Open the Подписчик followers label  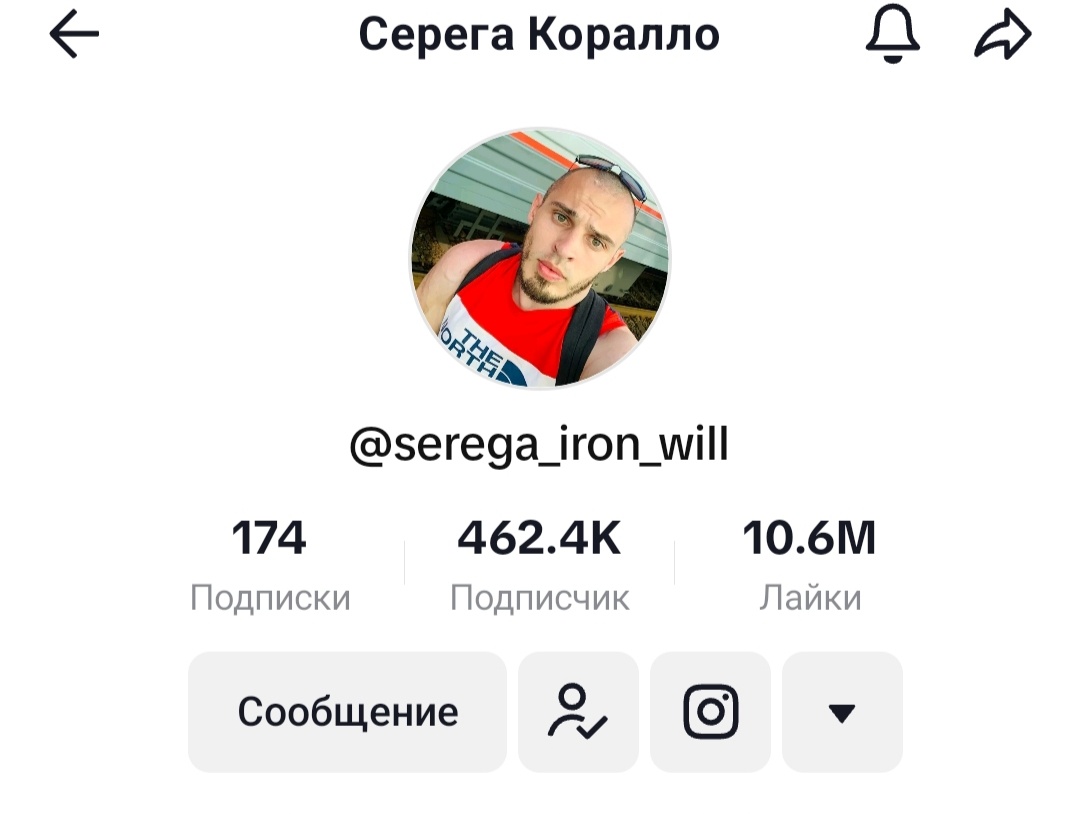coord(540,598)
